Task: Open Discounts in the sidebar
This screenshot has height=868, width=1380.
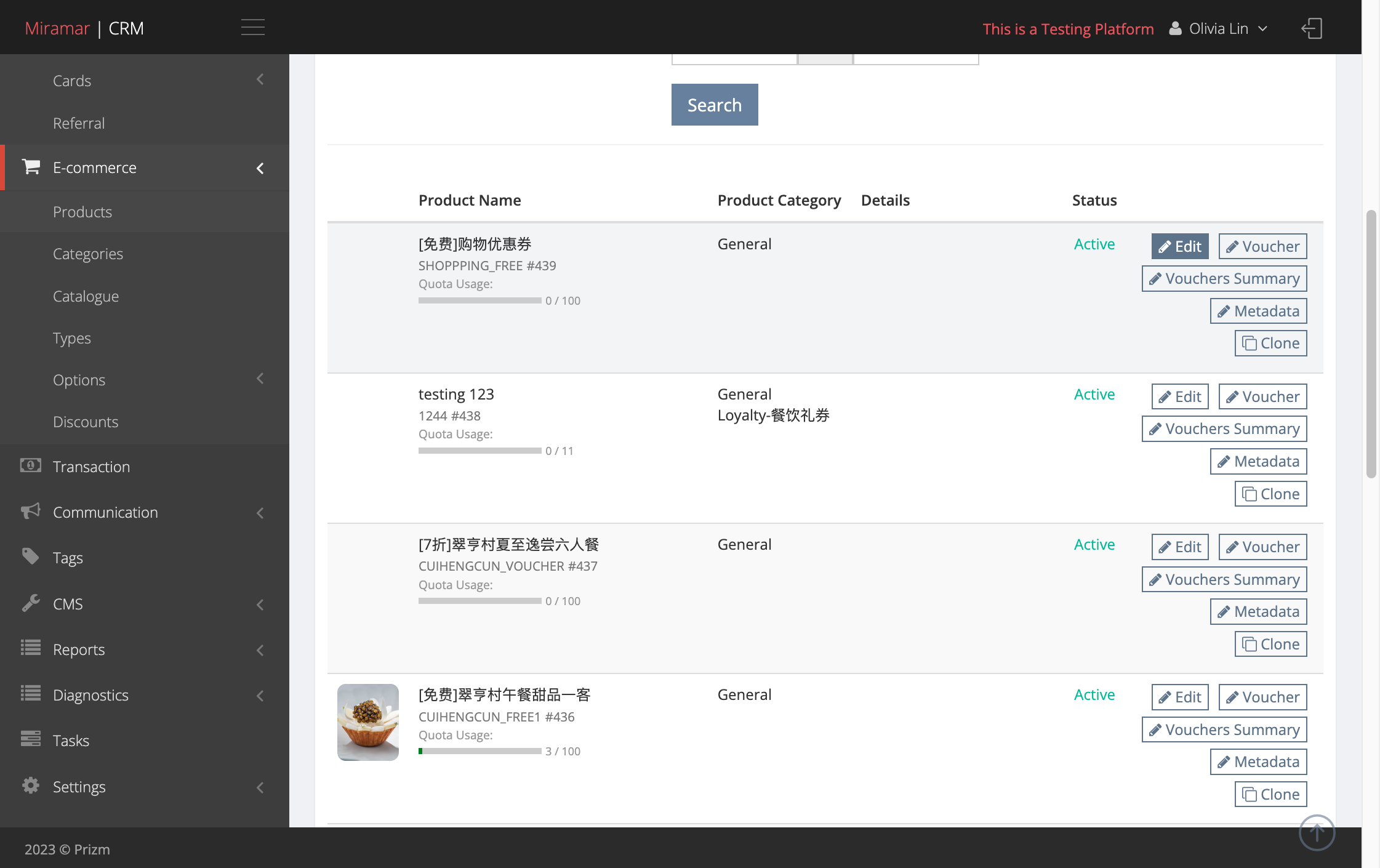Action: (x=86, y=422)
